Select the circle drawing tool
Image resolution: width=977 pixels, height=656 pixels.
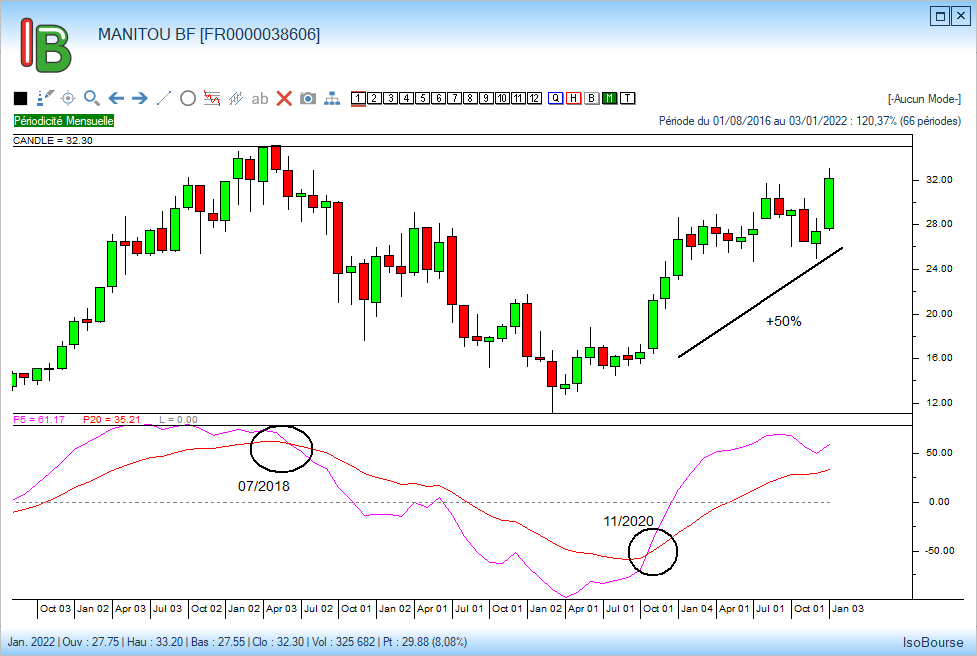click(x=188, y=98)
